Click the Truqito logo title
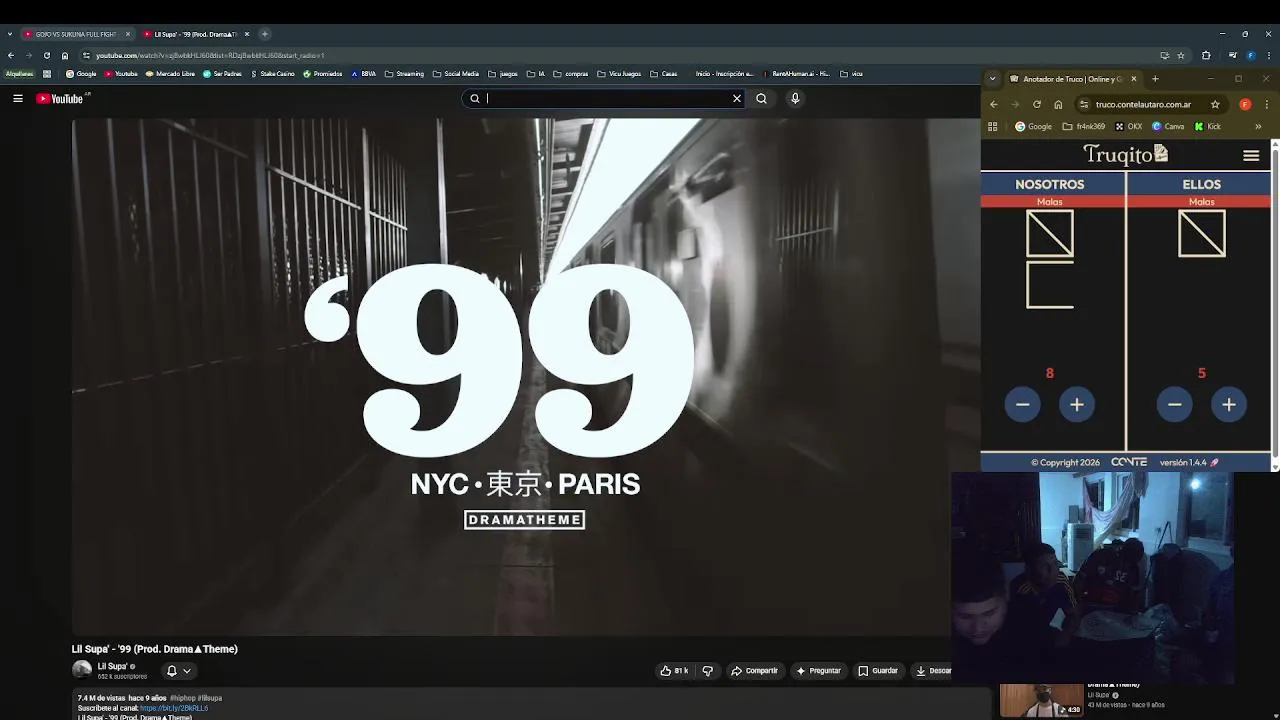 click(1125, 154)
